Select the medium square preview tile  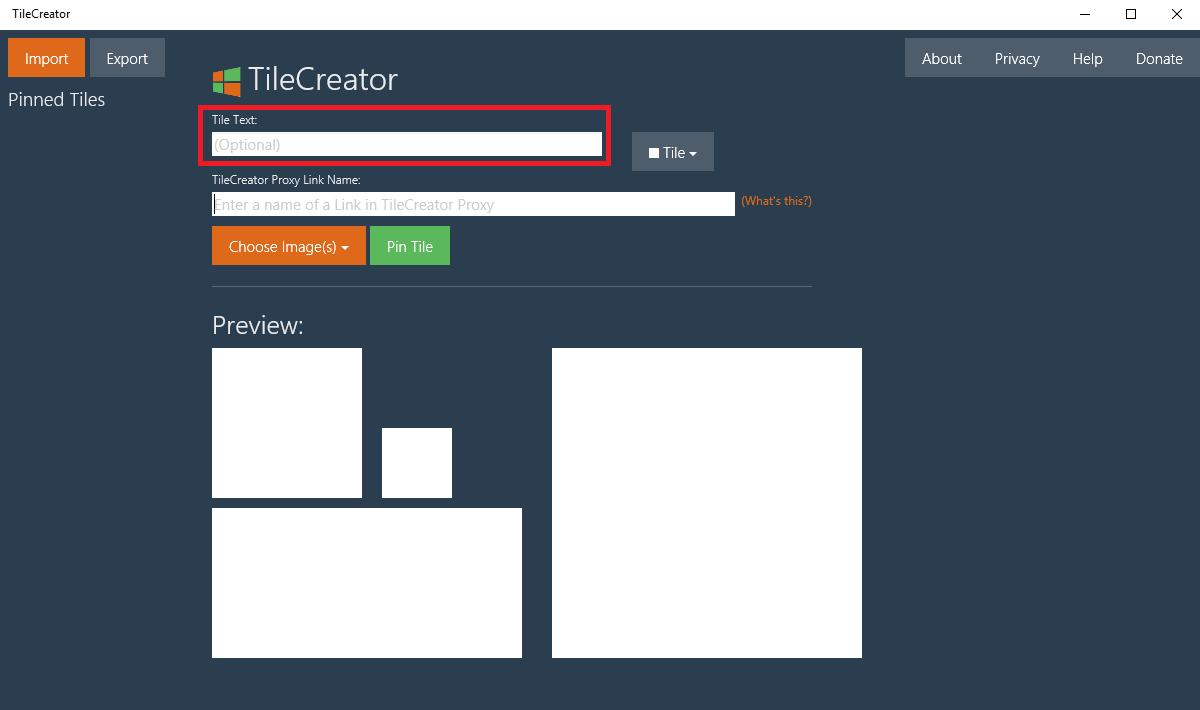[287, 422]
